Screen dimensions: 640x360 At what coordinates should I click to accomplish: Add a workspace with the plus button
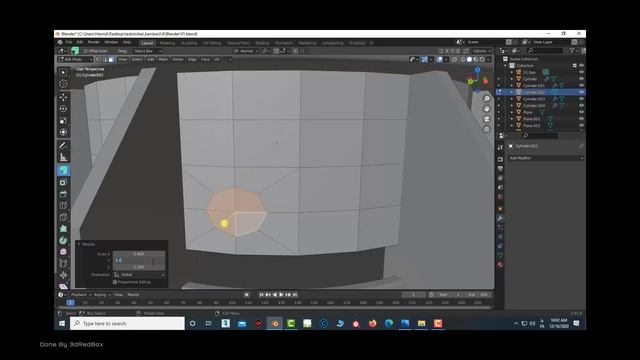pos(371,43)
